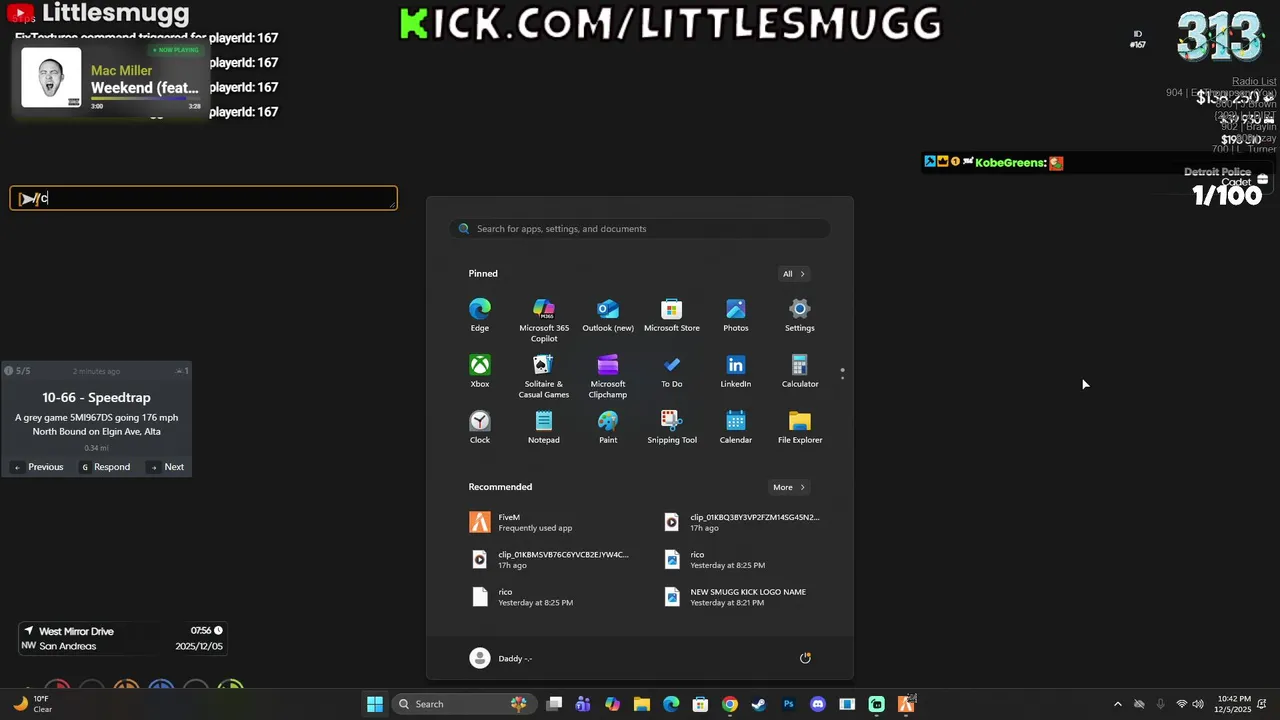Screen dimensions: 1280x720
Task: Launch Microsoft 365 Copilot pinned app
Action: click(544, 320)
